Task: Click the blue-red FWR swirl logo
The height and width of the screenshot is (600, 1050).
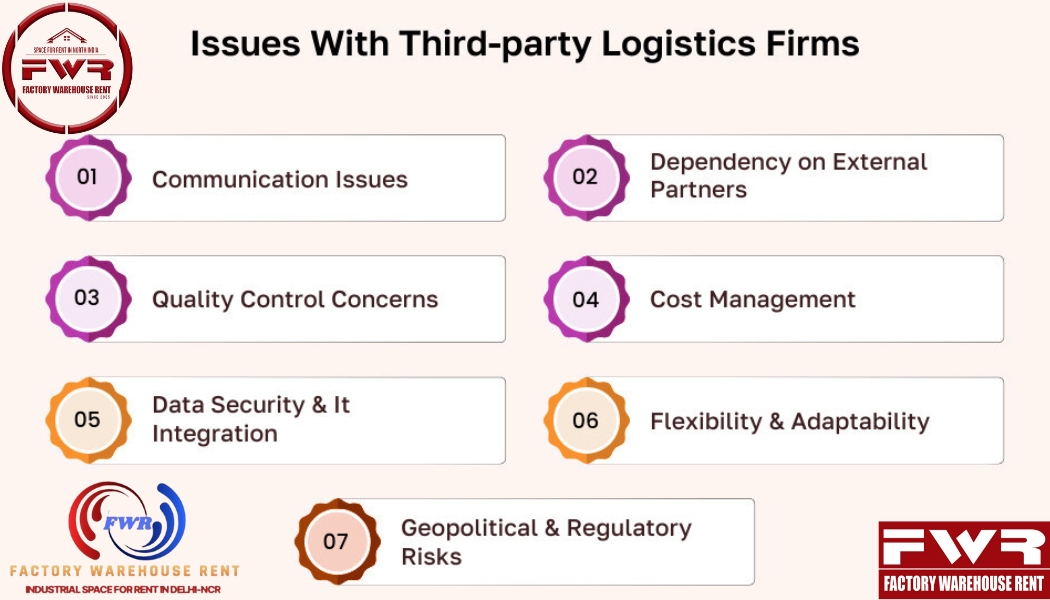Action: [126, 520]
